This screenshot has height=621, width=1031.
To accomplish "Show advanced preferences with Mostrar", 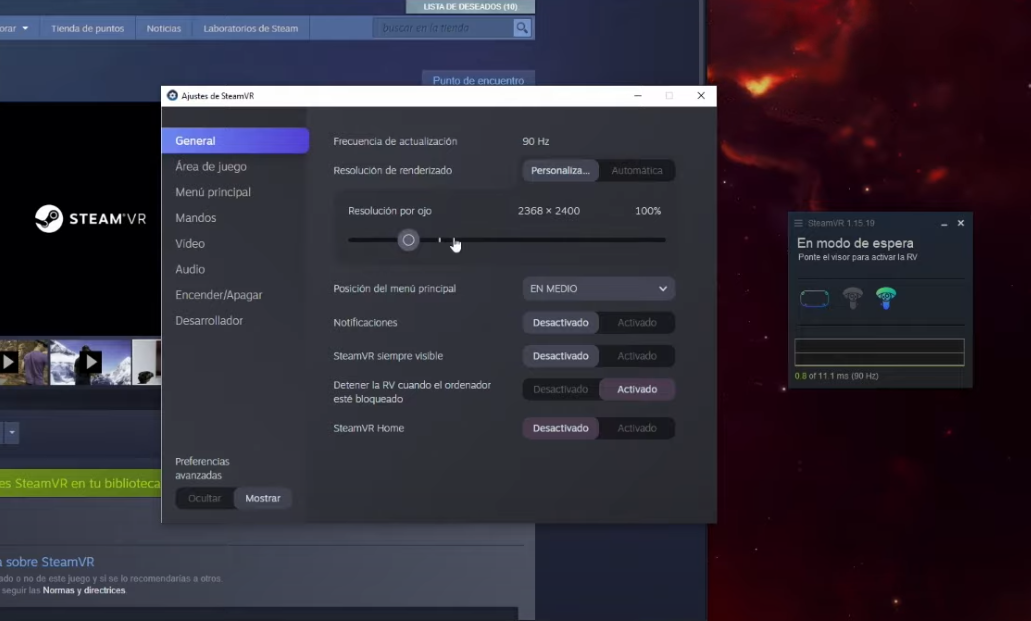I will pos(262,498).
